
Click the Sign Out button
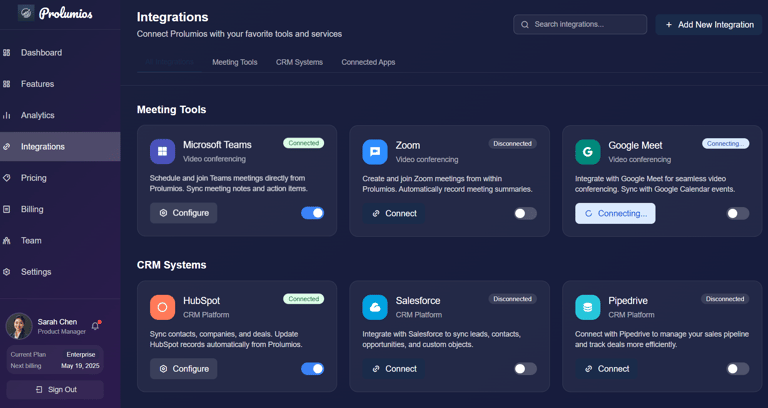[x=55, y=389]
